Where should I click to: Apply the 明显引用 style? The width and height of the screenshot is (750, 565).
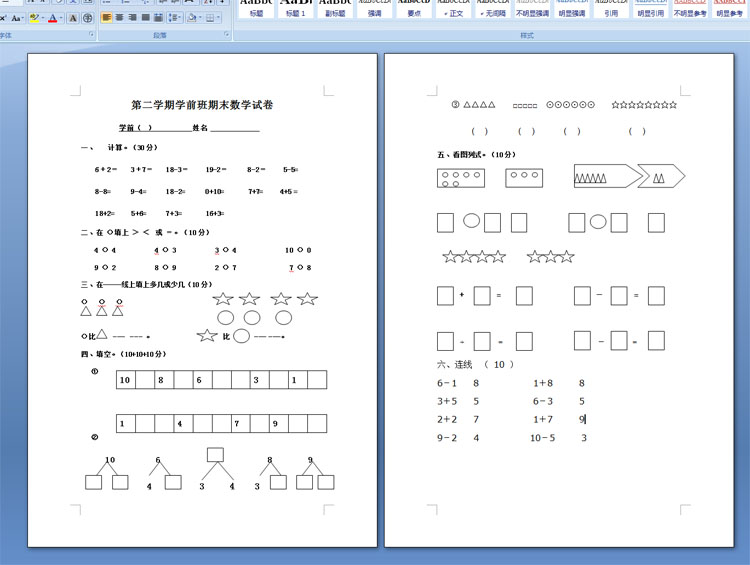click(651, 9)
